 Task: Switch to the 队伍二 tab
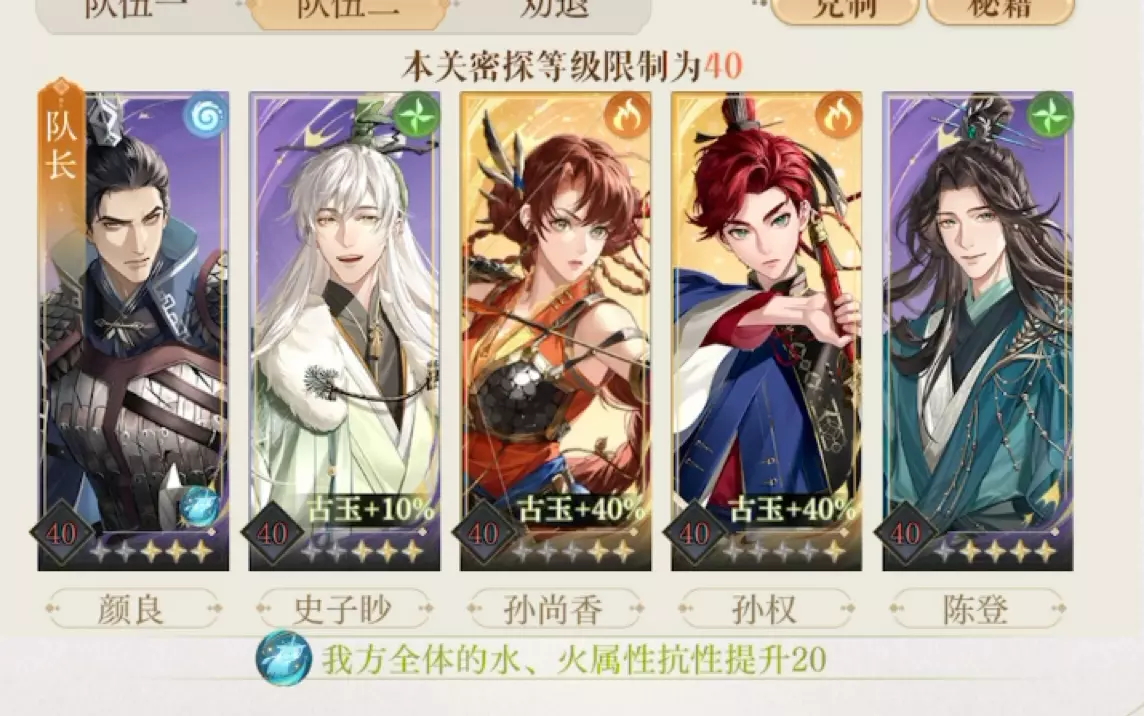coord(347,7)
